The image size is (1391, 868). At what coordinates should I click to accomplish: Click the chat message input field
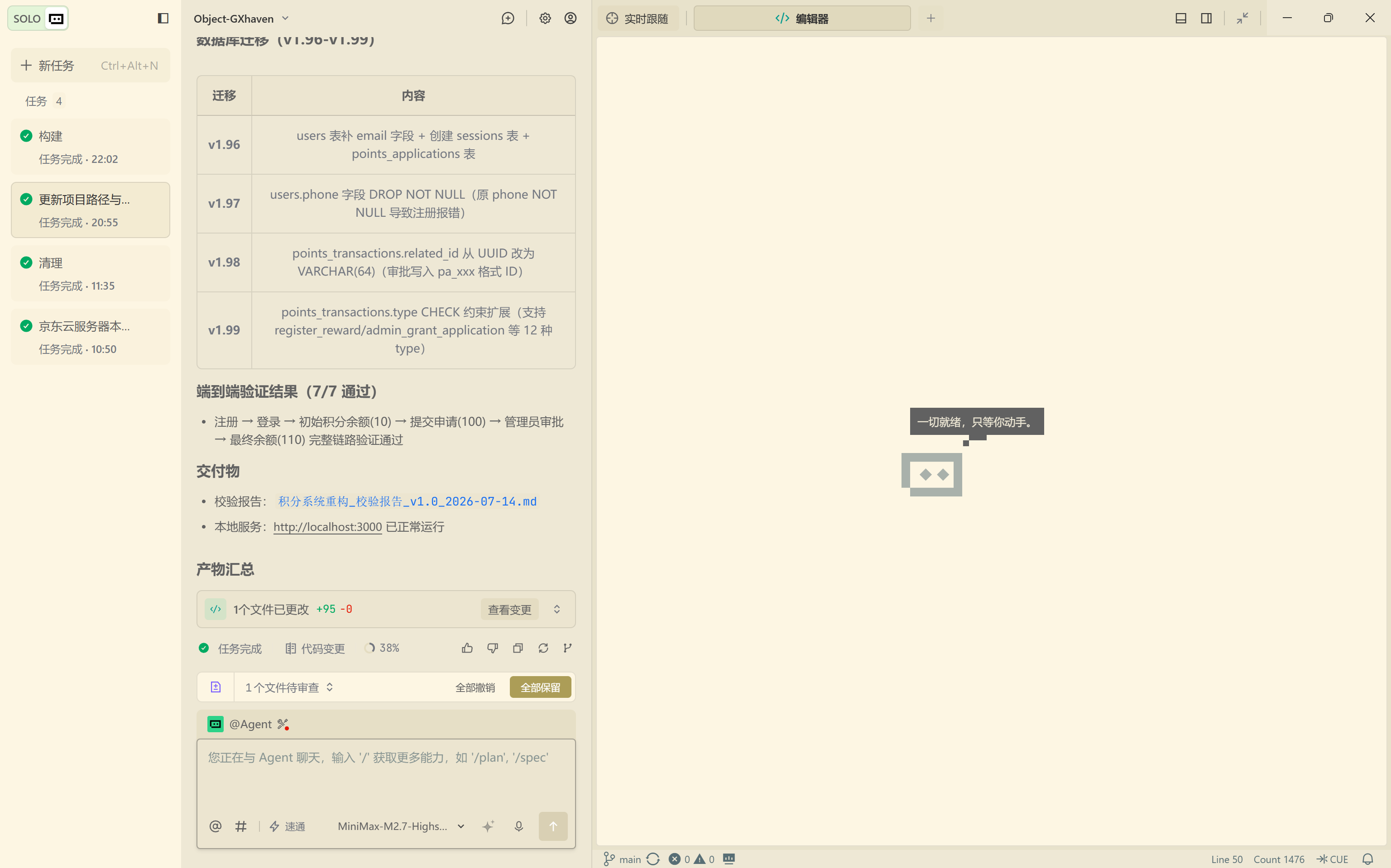click(x=386, y=775)
